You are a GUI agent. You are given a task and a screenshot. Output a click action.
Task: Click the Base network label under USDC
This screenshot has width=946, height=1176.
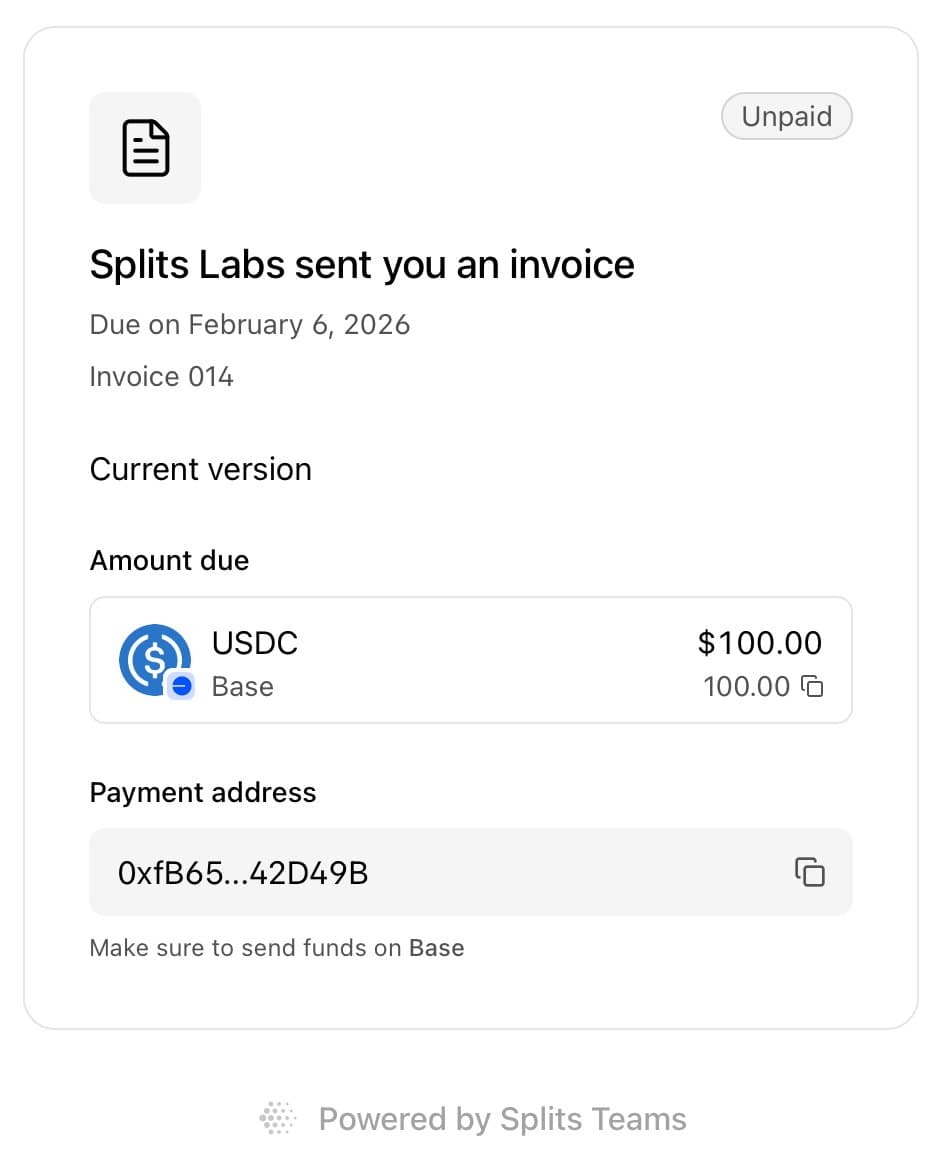coord(242,687)
